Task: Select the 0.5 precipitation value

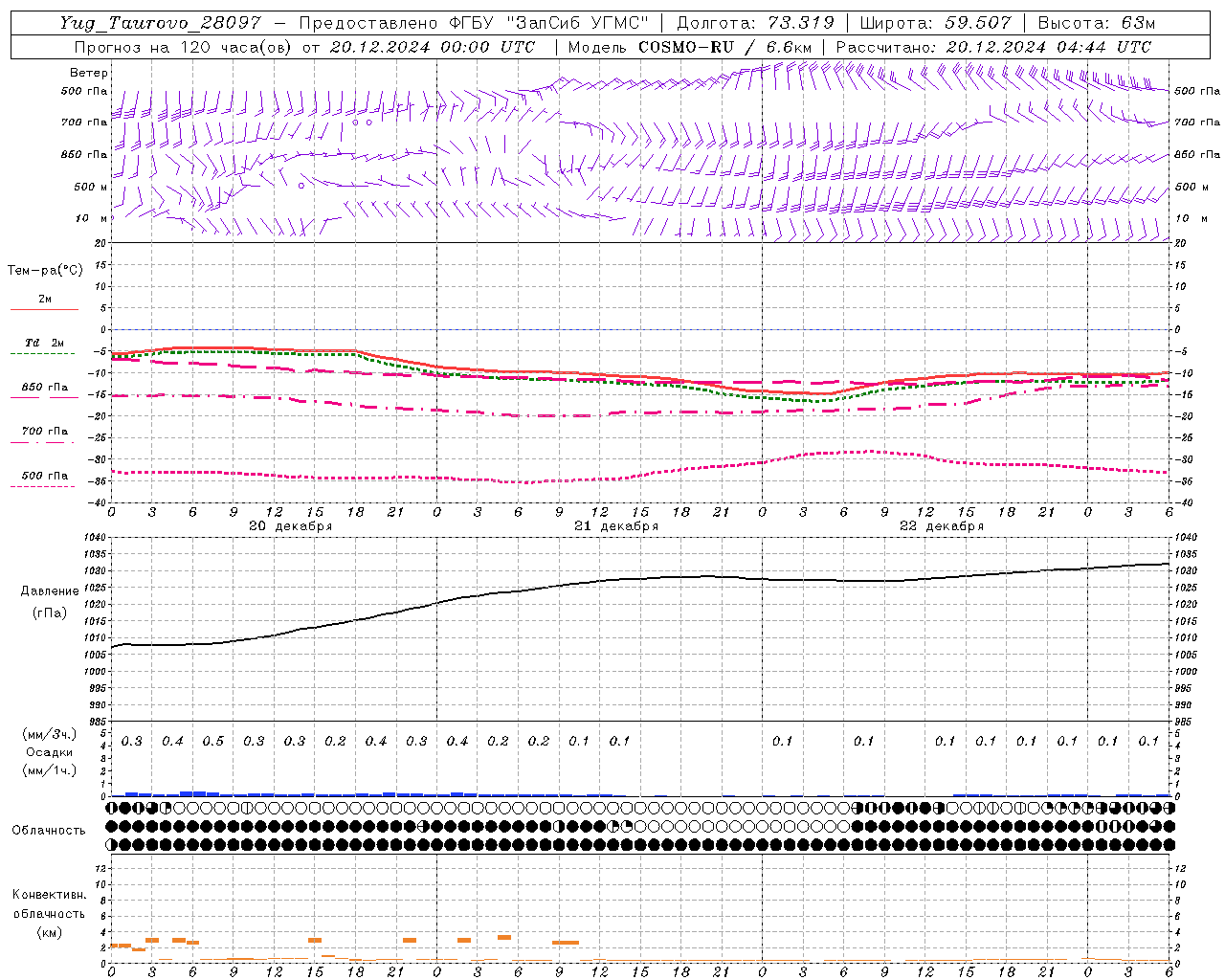Action: pyautogui.click(x=212, y=742)
